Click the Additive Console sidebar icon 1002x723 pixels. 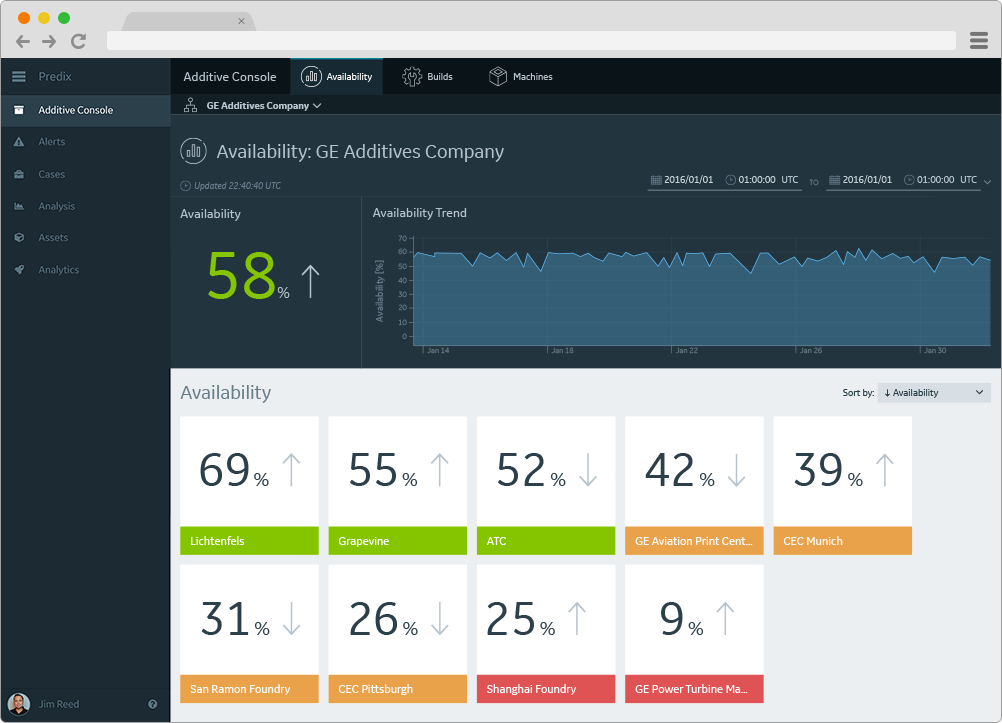pos(19,110)
